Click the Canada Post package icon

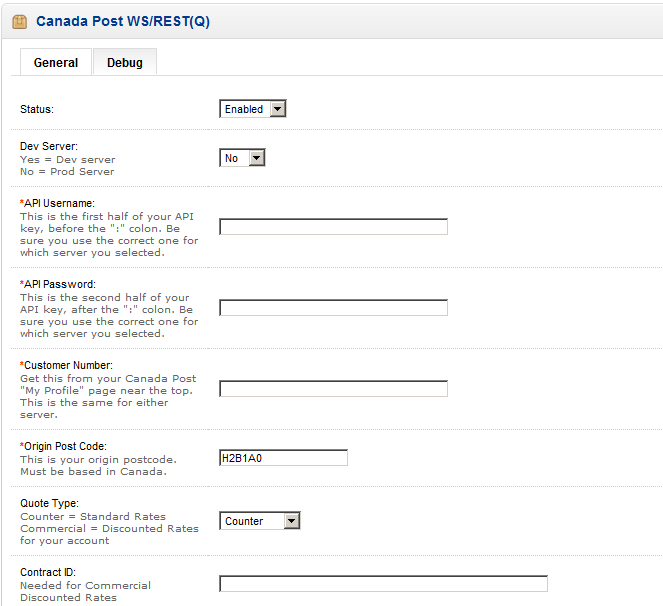pos(19,22)
